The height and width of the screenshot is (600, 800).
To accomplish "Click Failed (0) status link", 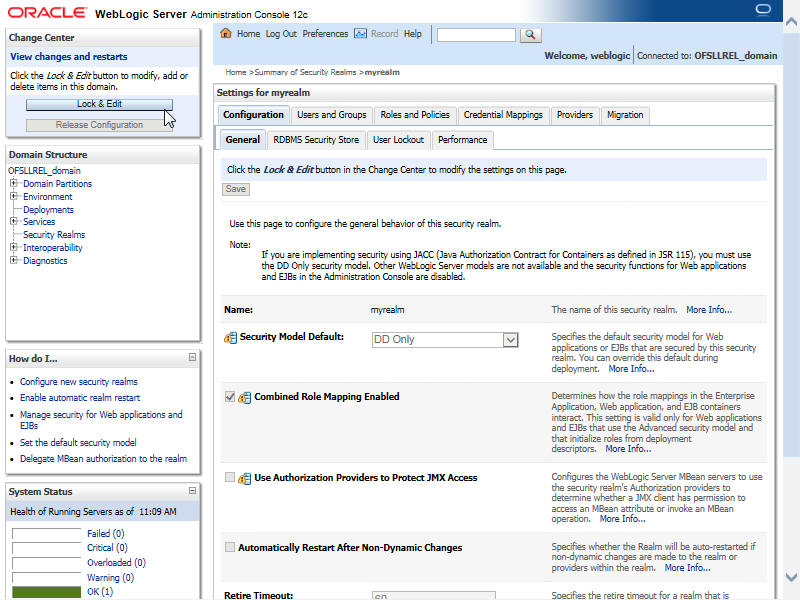I will pos(106,534).
